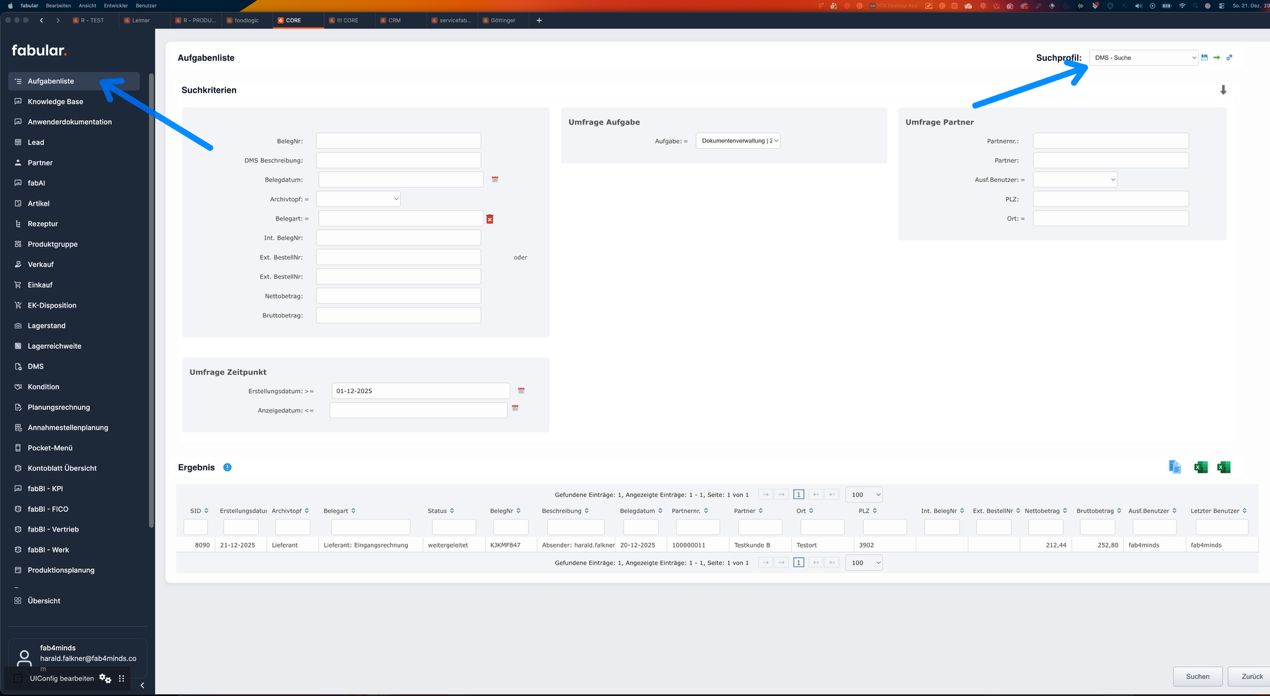Click the green arrow next to Suchprofil
Viewport: 1270px width, 696px height.
(x=1216, y=57)
